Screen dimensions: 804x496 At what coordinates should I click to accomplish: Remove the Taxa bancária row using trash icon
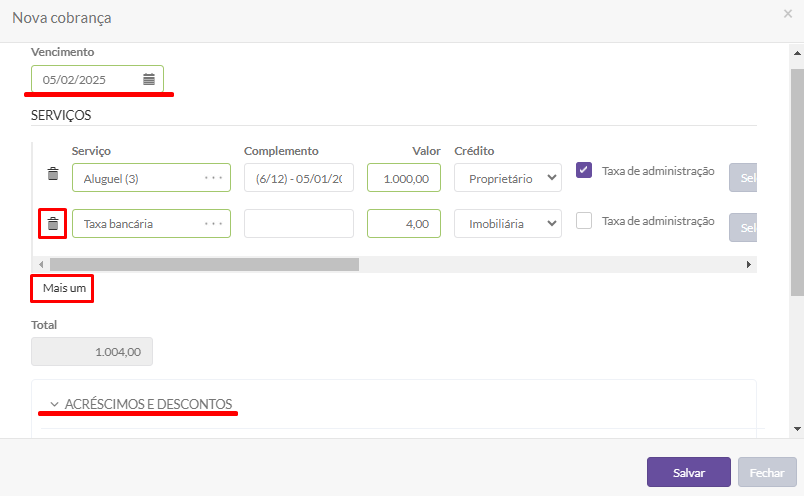53,223
